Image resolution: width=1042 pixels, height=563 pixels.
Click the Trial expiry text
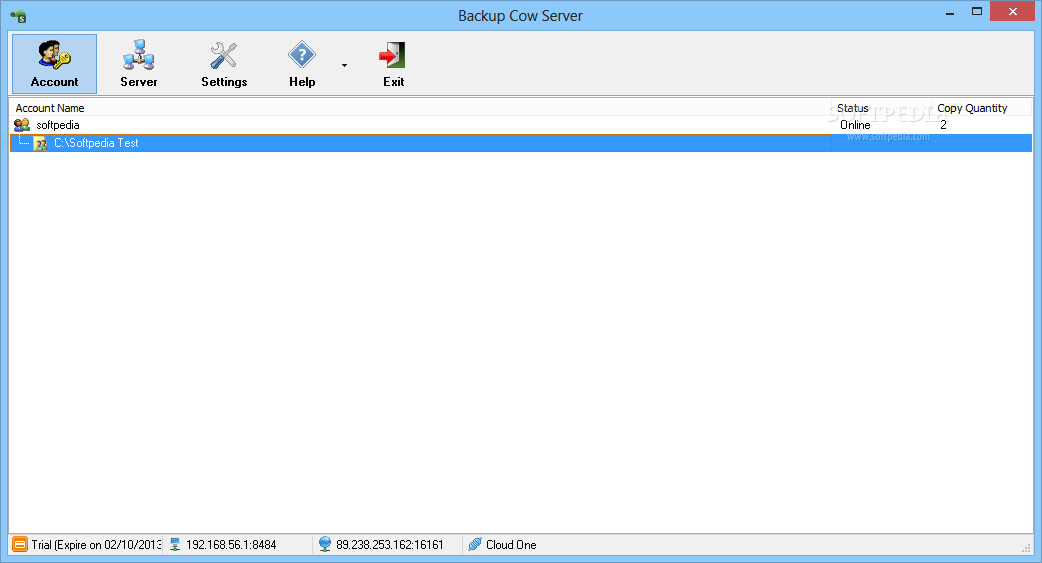click(96, 544)
